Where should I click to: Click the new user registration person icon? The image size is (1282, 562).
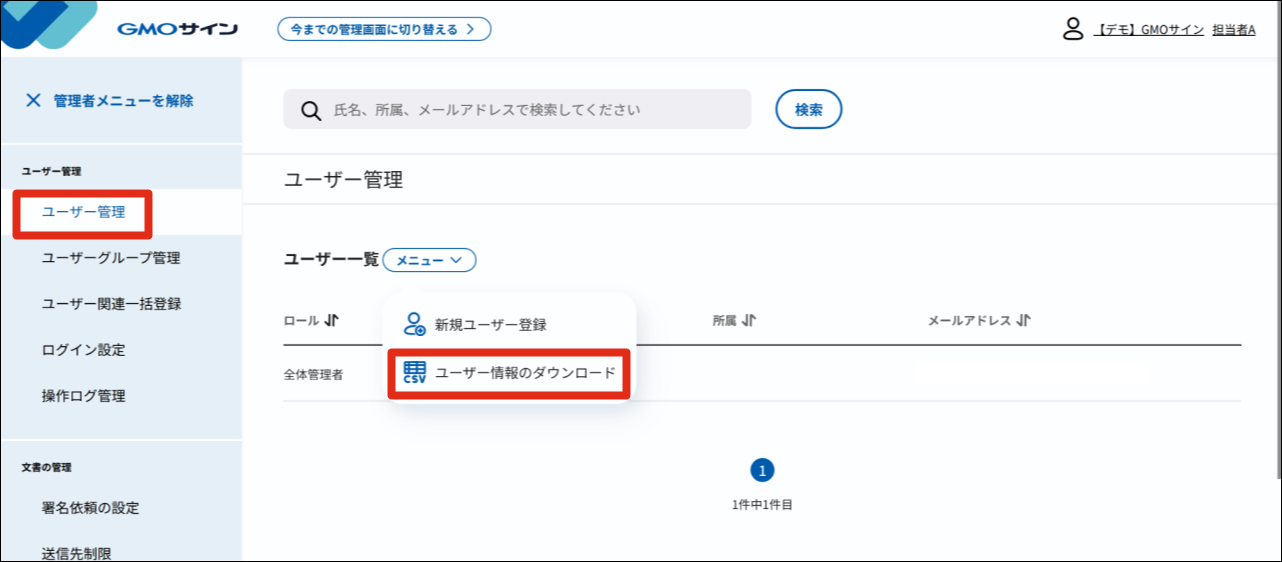pyautogui.click(x=414, y=324)
